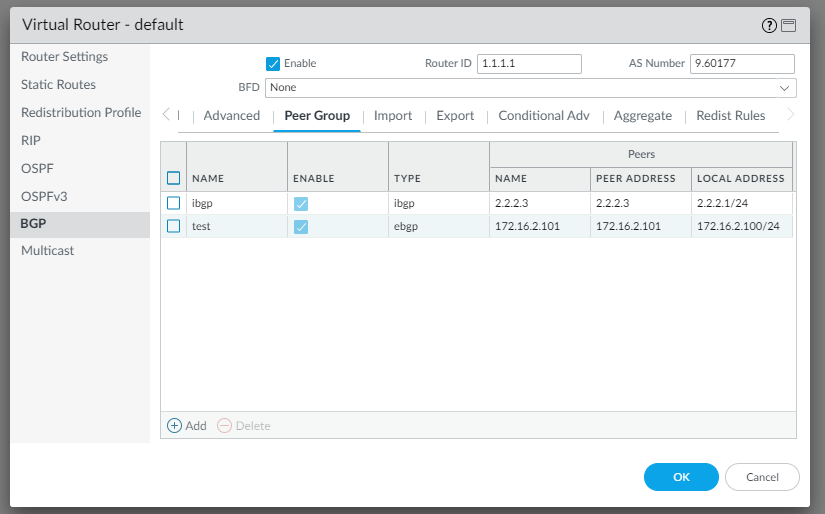
Task: Open the Conditional Adv tab
Action: click(x=544, y=116)
